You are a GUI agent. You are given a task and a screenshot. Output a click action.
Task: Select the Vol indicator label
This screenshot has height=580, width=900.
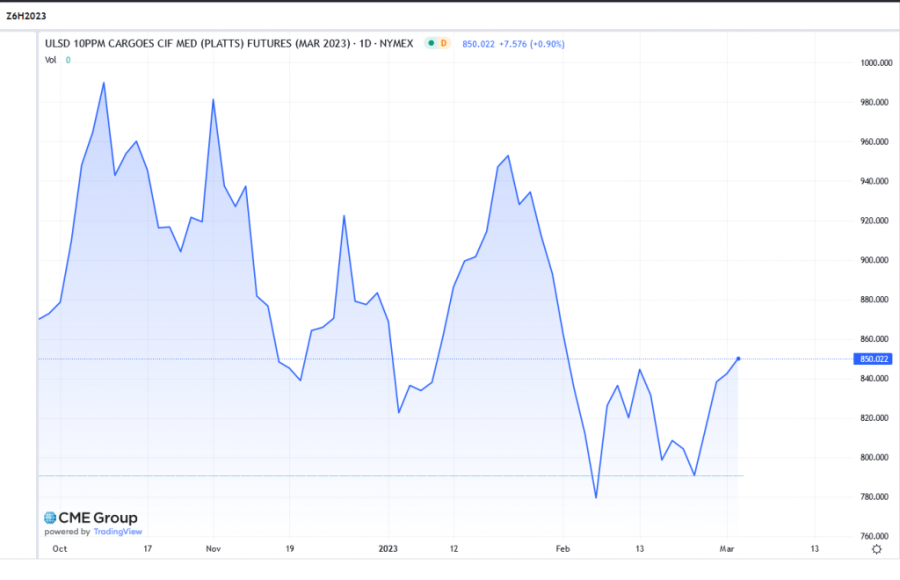(50, 60)
